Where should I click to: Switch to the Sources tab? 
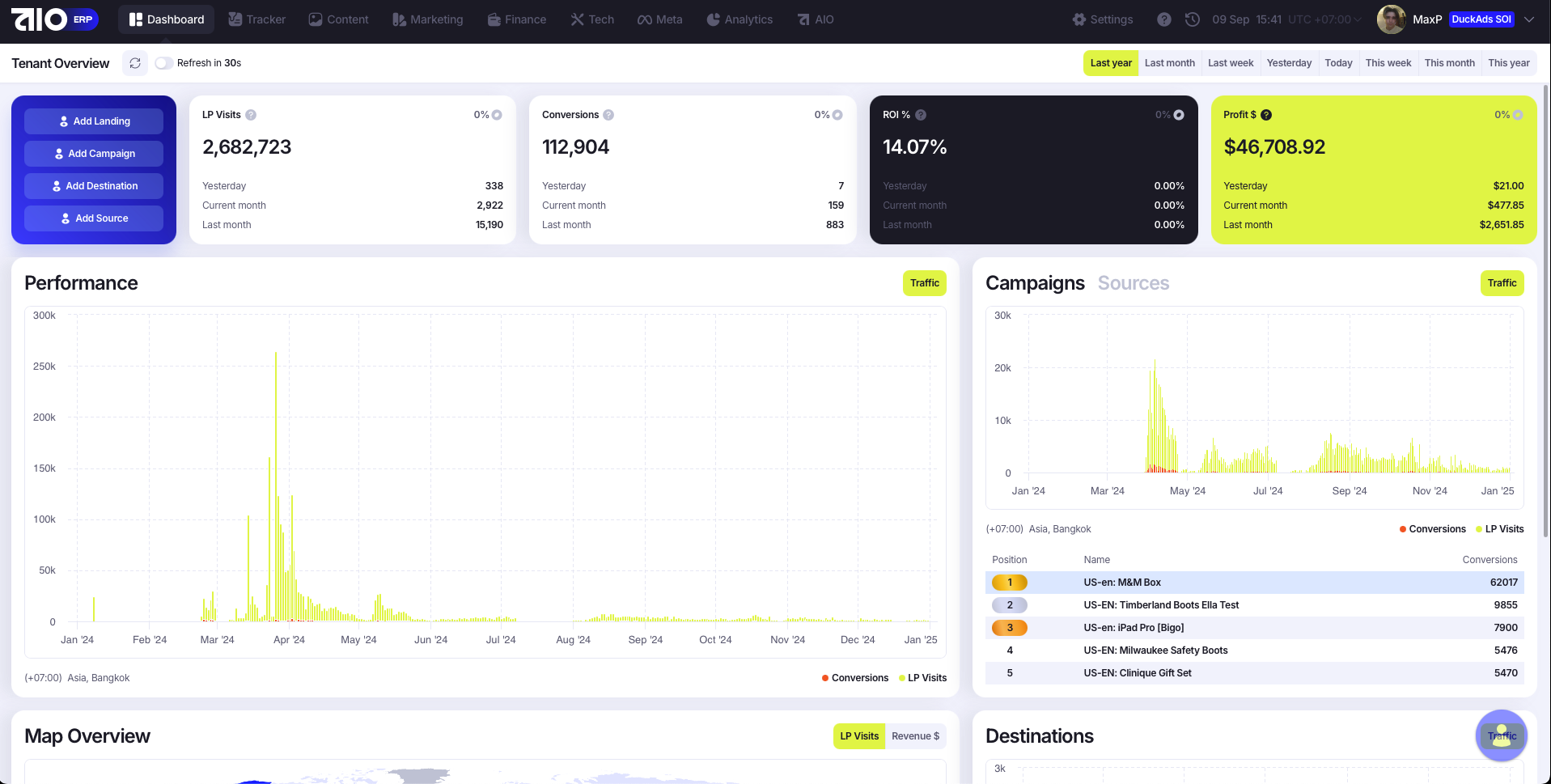[1134, 283]
